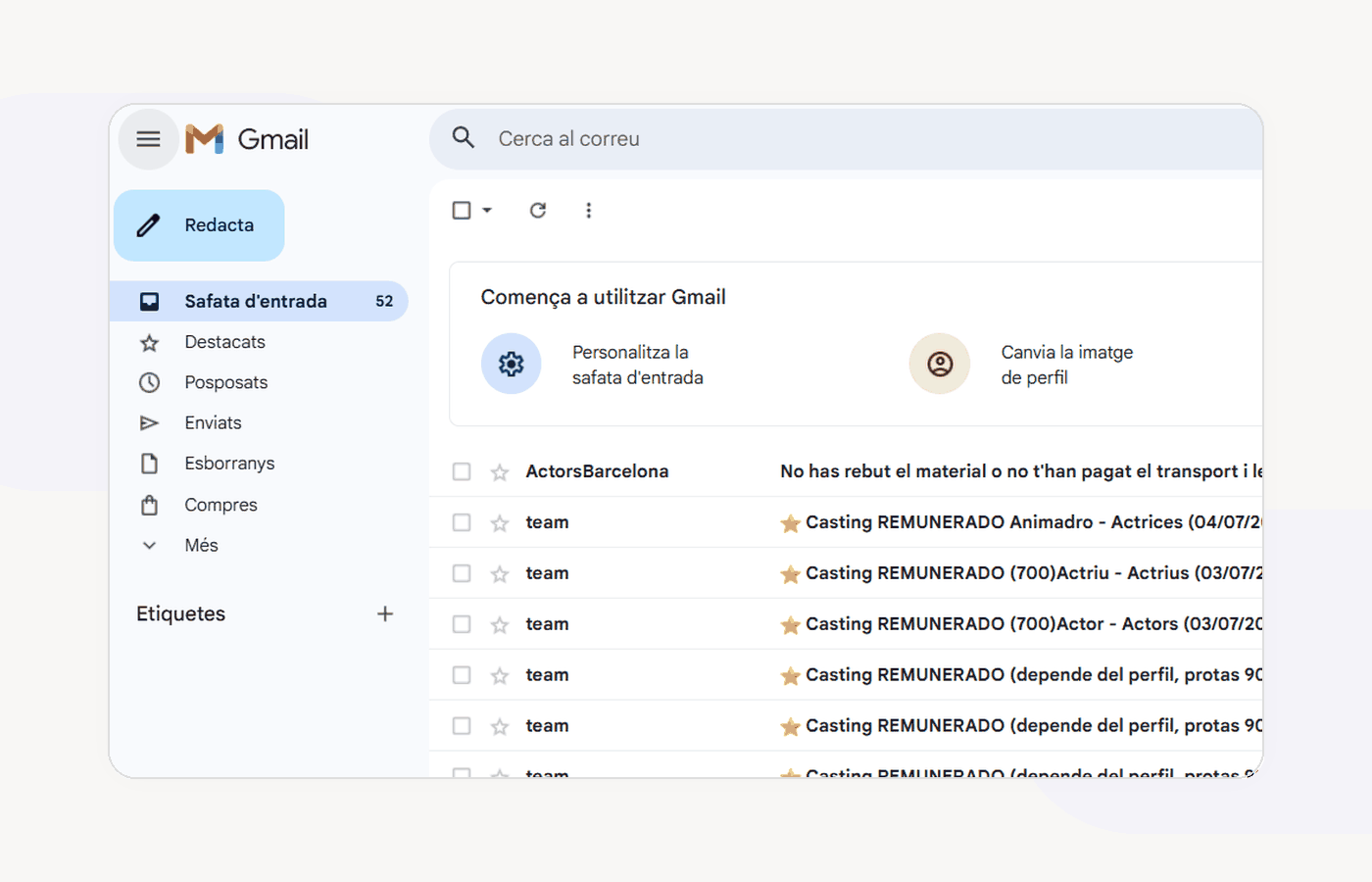
Task: Expand the Més section
Action: pos(201,545)
